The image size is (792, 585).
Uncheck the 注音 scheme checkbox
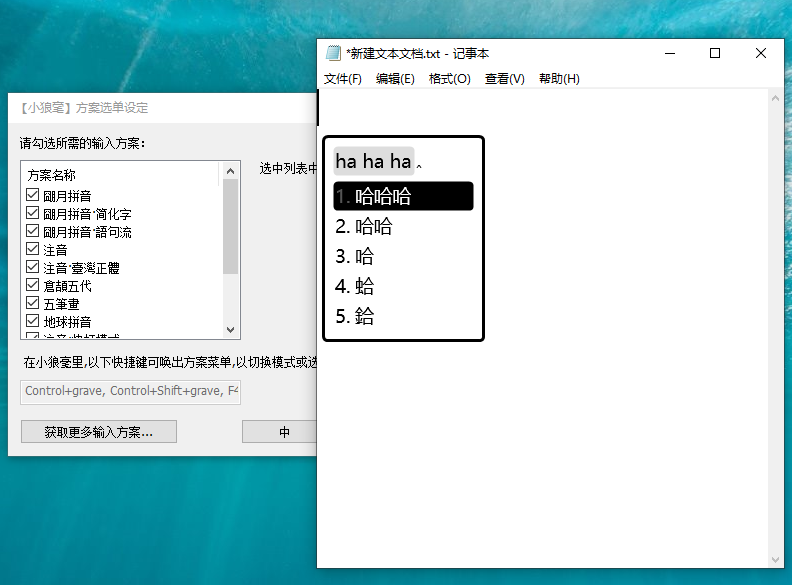click(x=32, y=249)
